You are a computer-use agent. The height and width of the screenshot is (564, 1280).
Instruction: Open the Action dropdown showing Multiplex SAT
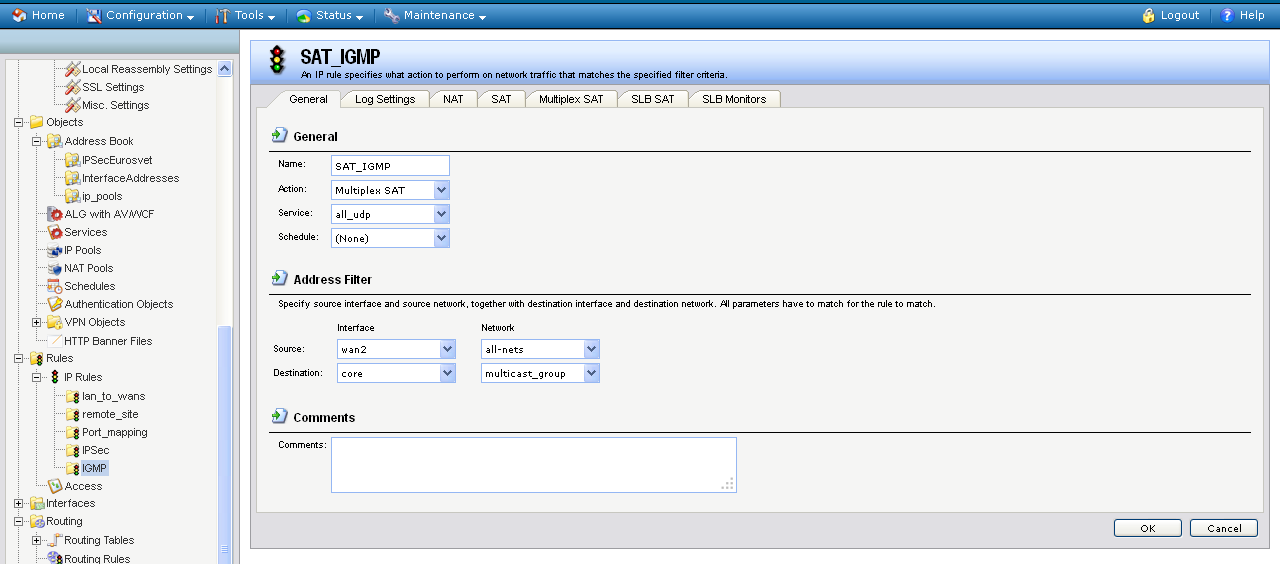click(442, 190)
